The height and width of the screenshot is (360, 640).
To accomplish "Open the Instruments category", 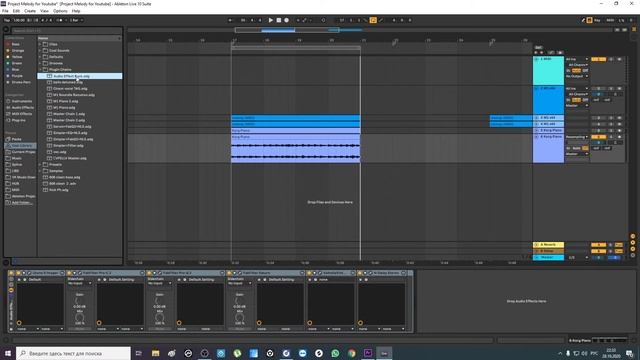I will [x=22, y=101].
